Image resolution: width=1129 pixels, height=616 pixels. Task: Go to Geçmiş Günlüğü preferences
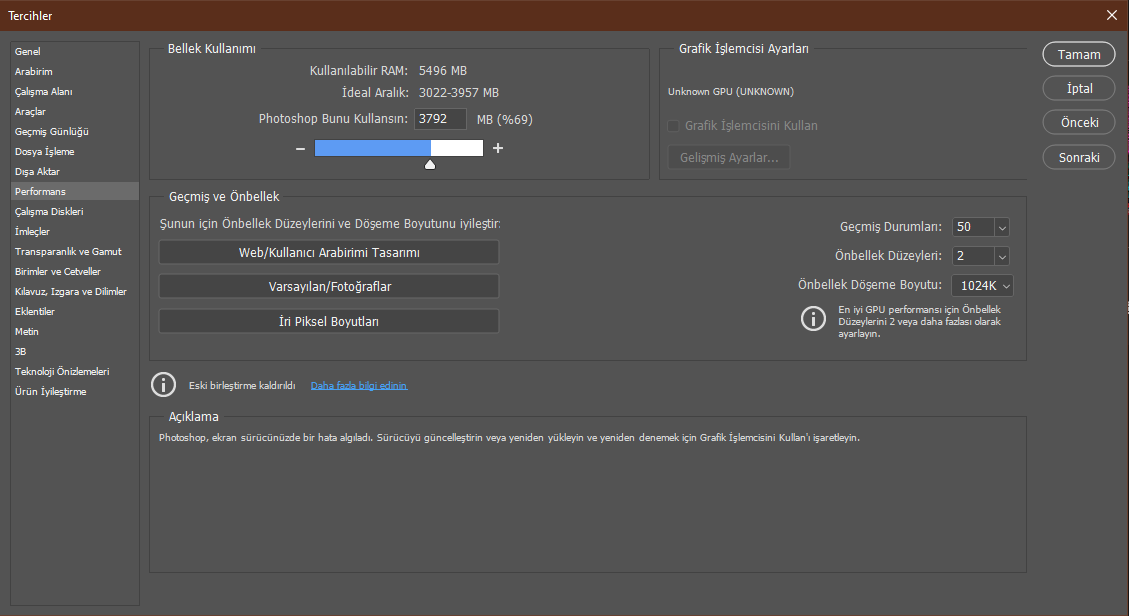point(75,132)
